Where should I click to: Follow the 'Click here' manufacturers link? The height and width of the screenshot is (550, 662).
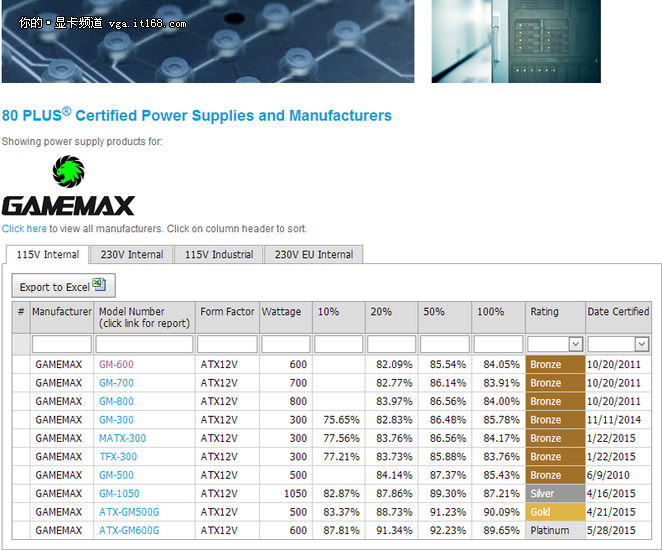click(24, 229)
